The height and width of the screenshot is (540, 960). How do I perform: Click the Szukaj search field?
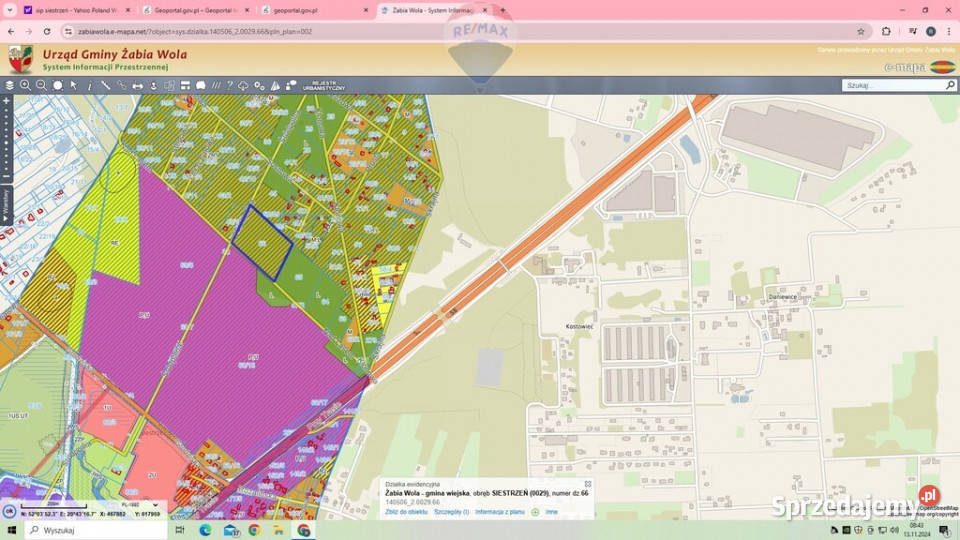pyautogui.click(x=892, y=86)
